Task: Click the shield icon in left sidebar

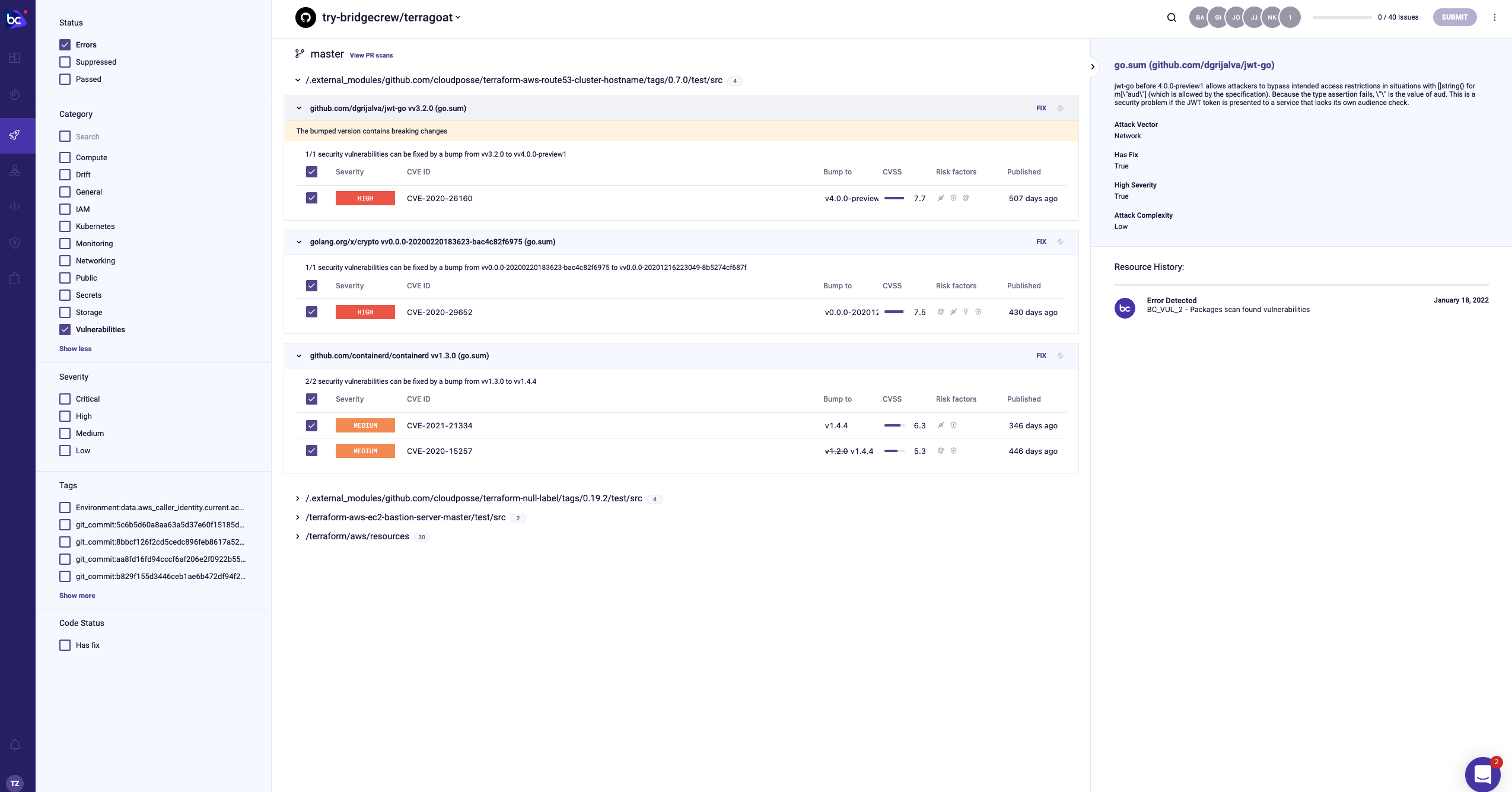Action: 15,243
